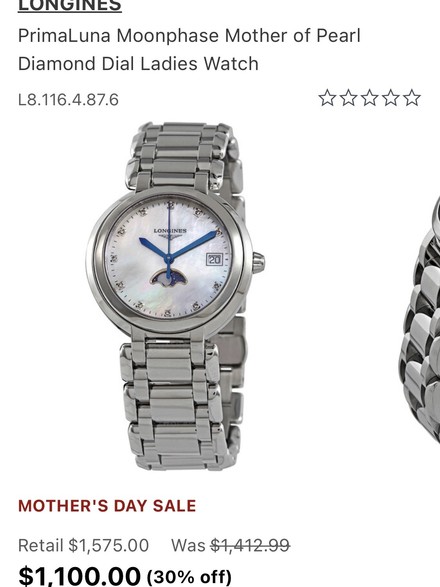Open the MOTHER'S DAY SALE promotion

pyautogui.click(x=107, y=506)
